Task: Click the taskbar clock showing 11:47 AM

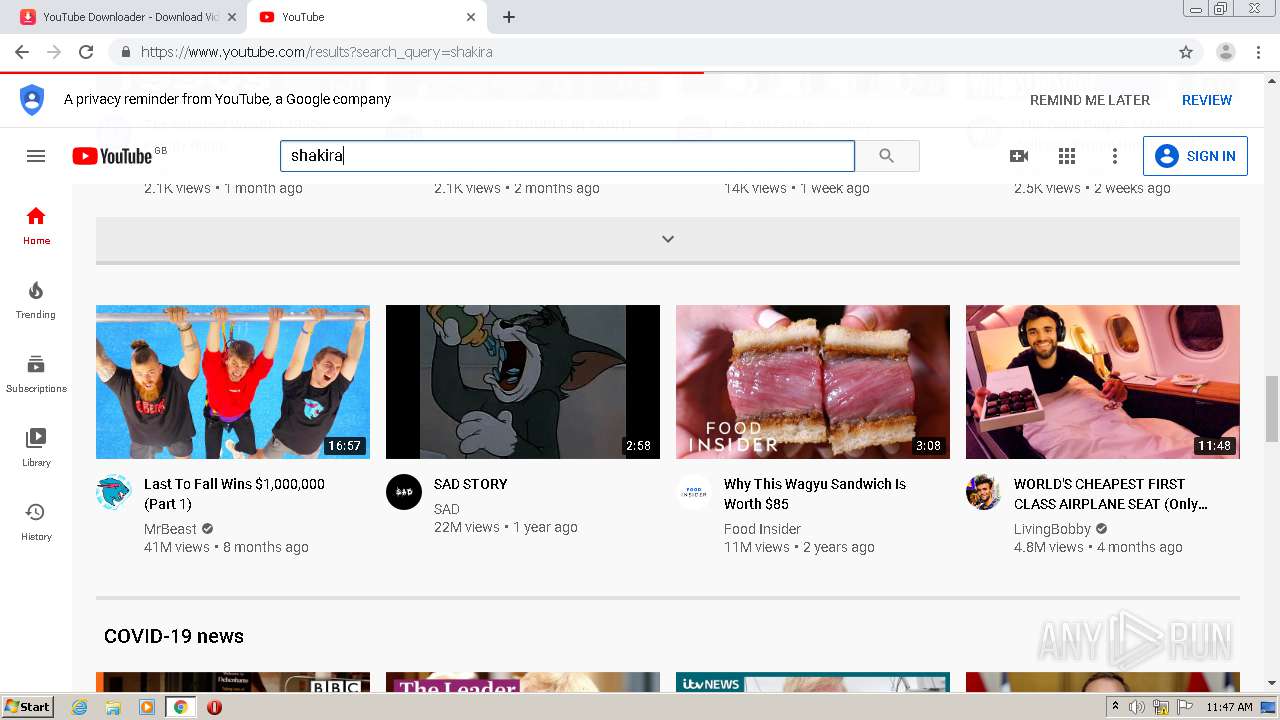Action: [1229, 707]
